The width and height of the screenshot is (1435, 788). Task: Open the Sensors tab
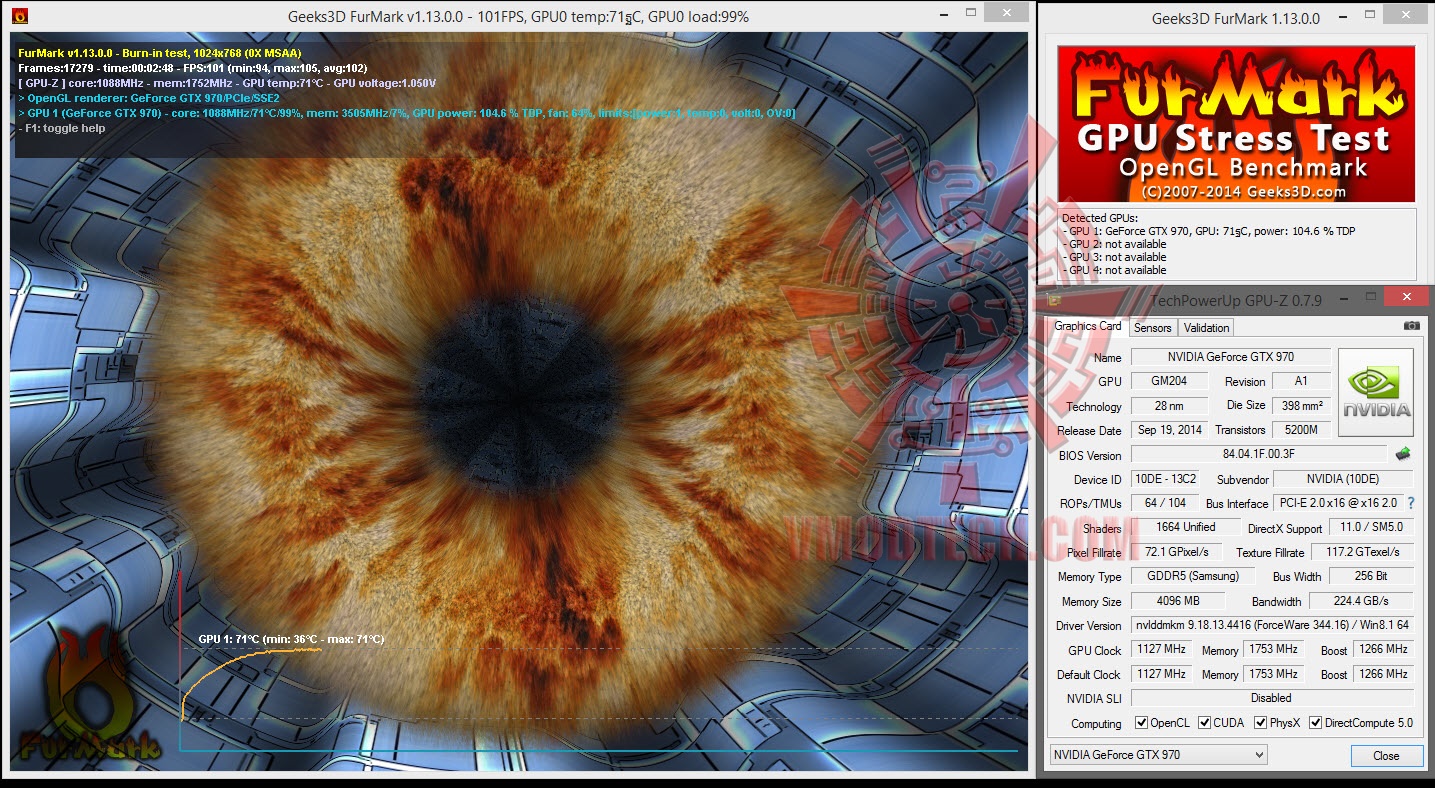pyautogui.click(x=1153, y=327)
